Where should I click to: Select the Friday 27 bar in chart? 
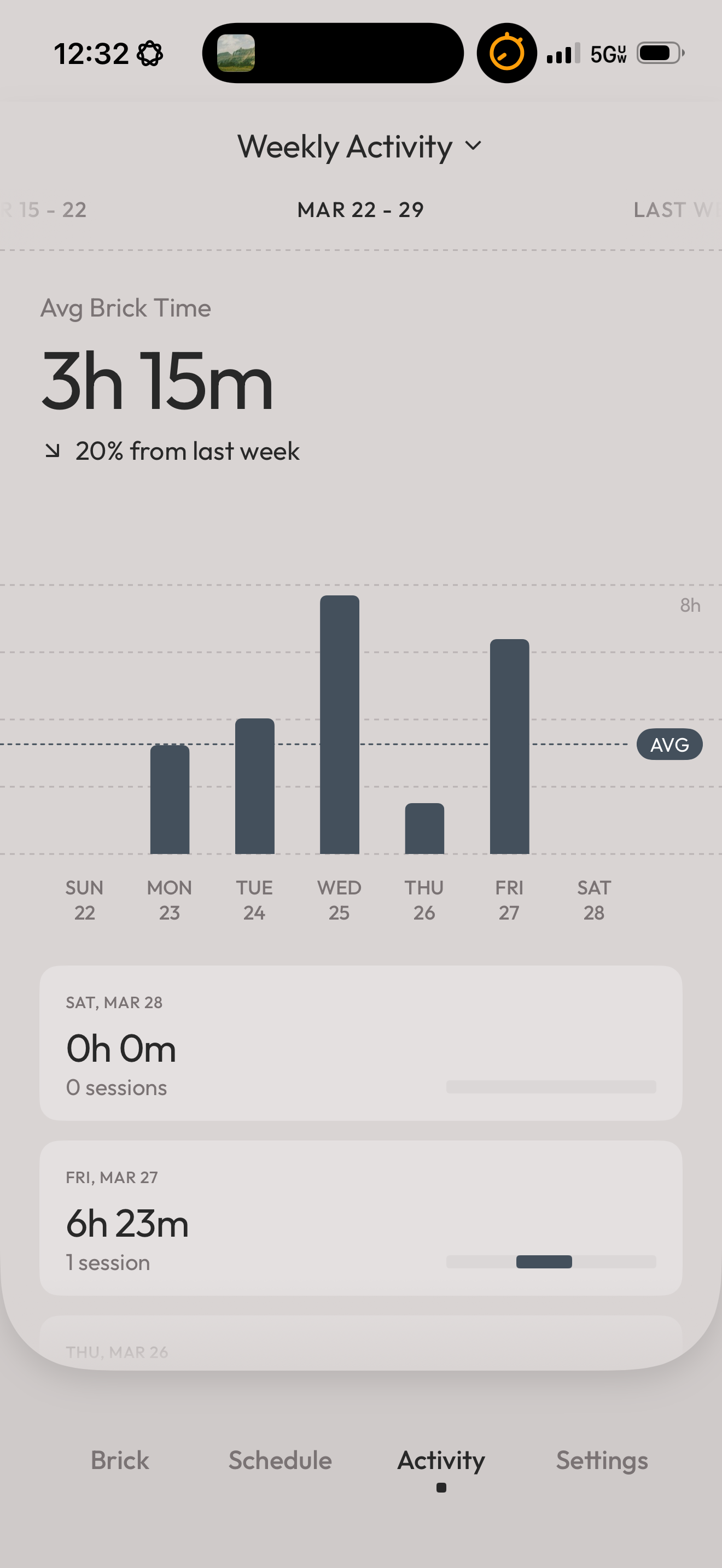coord(510,746)
